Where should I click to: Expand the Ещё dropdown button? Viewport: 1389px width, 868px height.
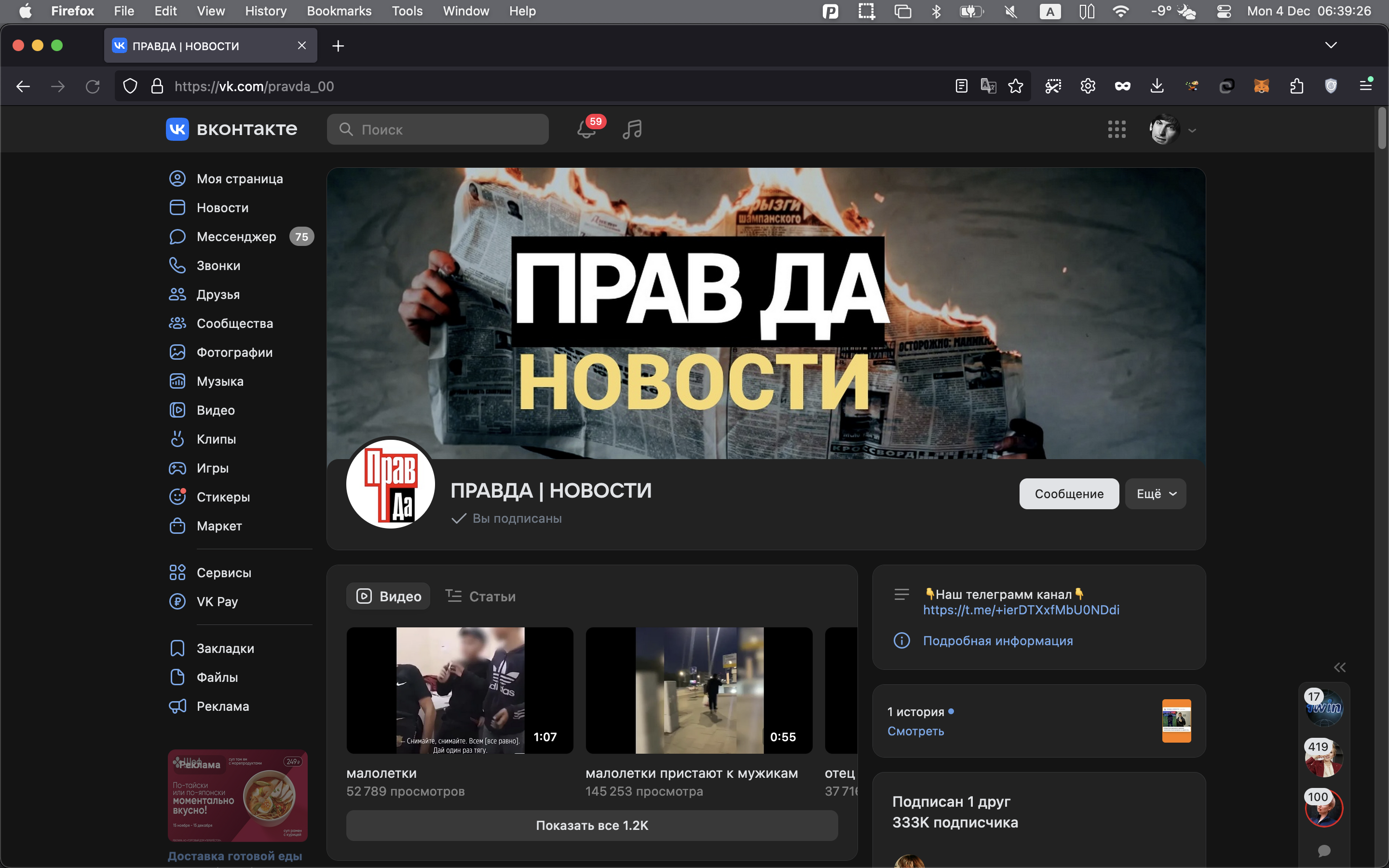1156,494
